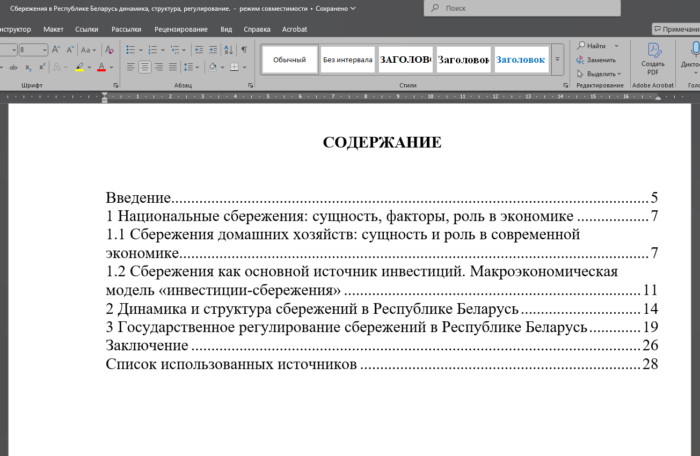Open the Справка tab
The image size is (700, 456).
(257, 29)
